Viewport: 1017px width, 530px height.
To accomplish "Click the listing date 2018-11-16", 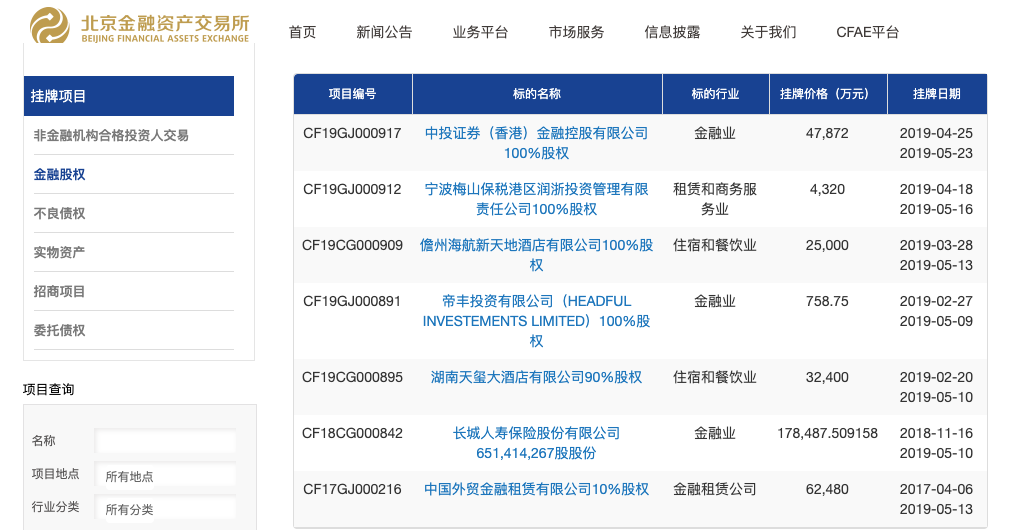I will tap(936, 433).
